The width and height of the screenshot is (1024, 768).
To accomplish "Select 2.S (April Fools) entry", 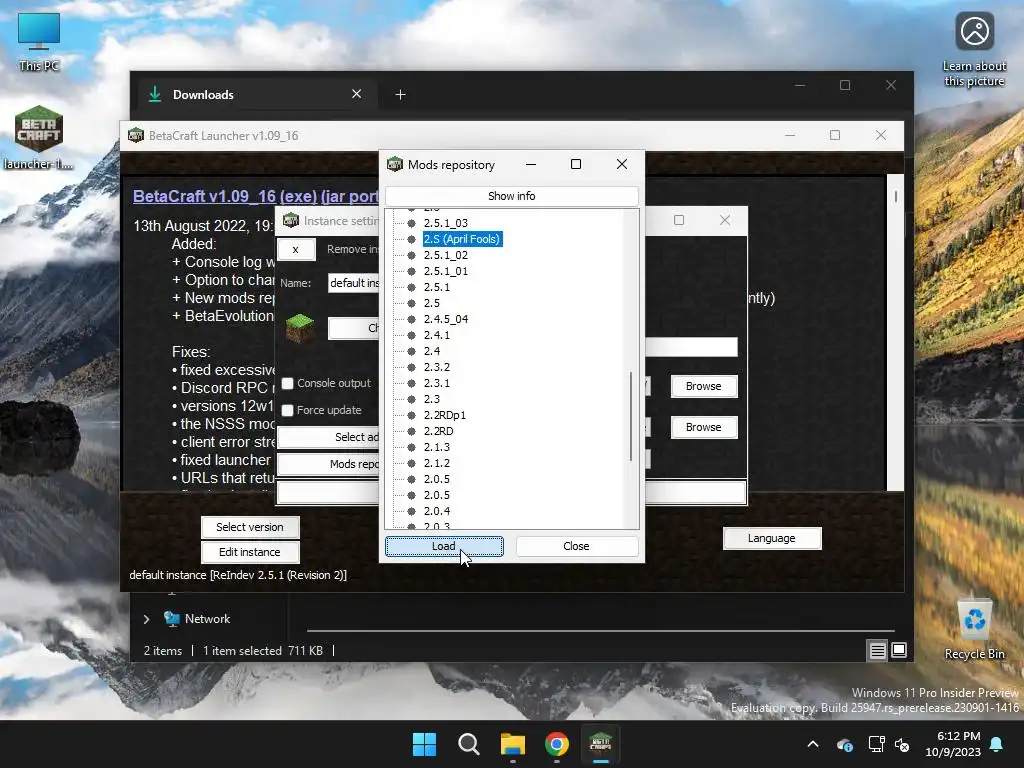I will (462, 239).
